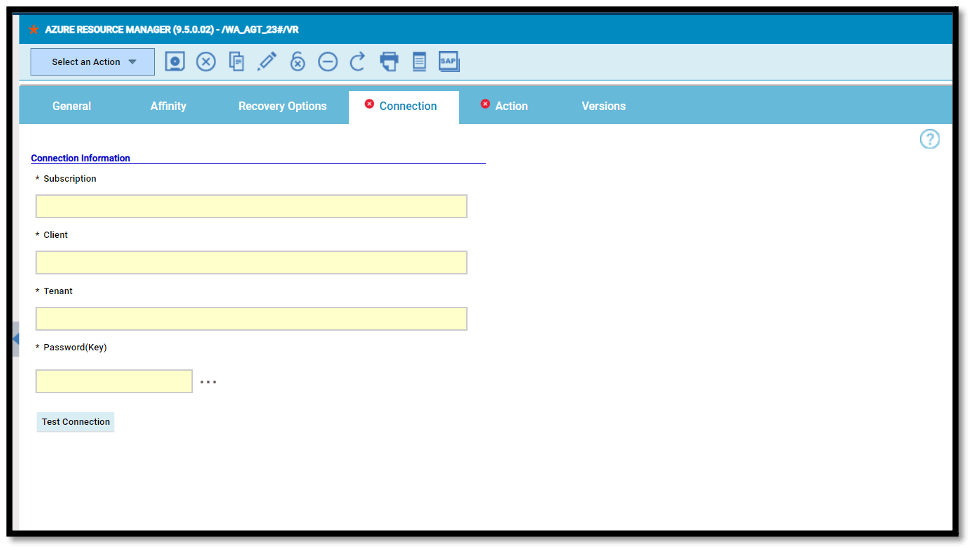Viewport: 972px width, 550px height.
Task: Click into the Client input field
Action: 251,263
